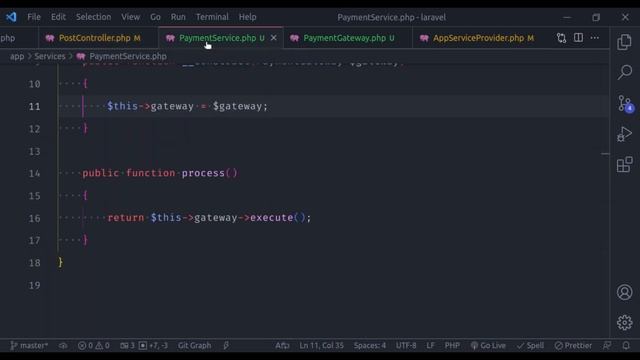Open changes compare icon in editor toolbar
Screen dimensions: 640x360
pos(561,38)
